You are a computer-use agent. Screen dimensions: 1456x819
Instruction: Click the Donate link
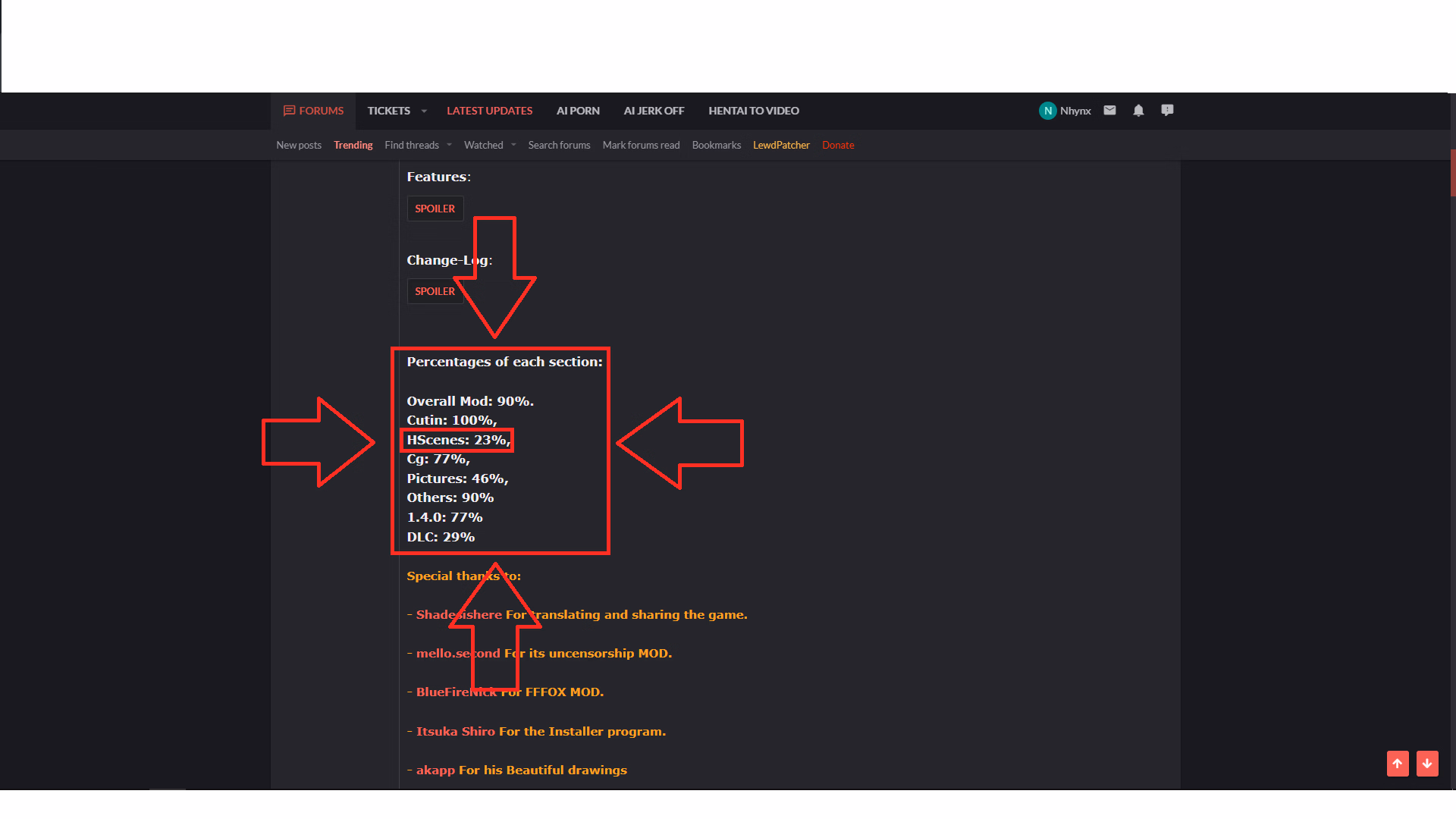tap(838, 145)
